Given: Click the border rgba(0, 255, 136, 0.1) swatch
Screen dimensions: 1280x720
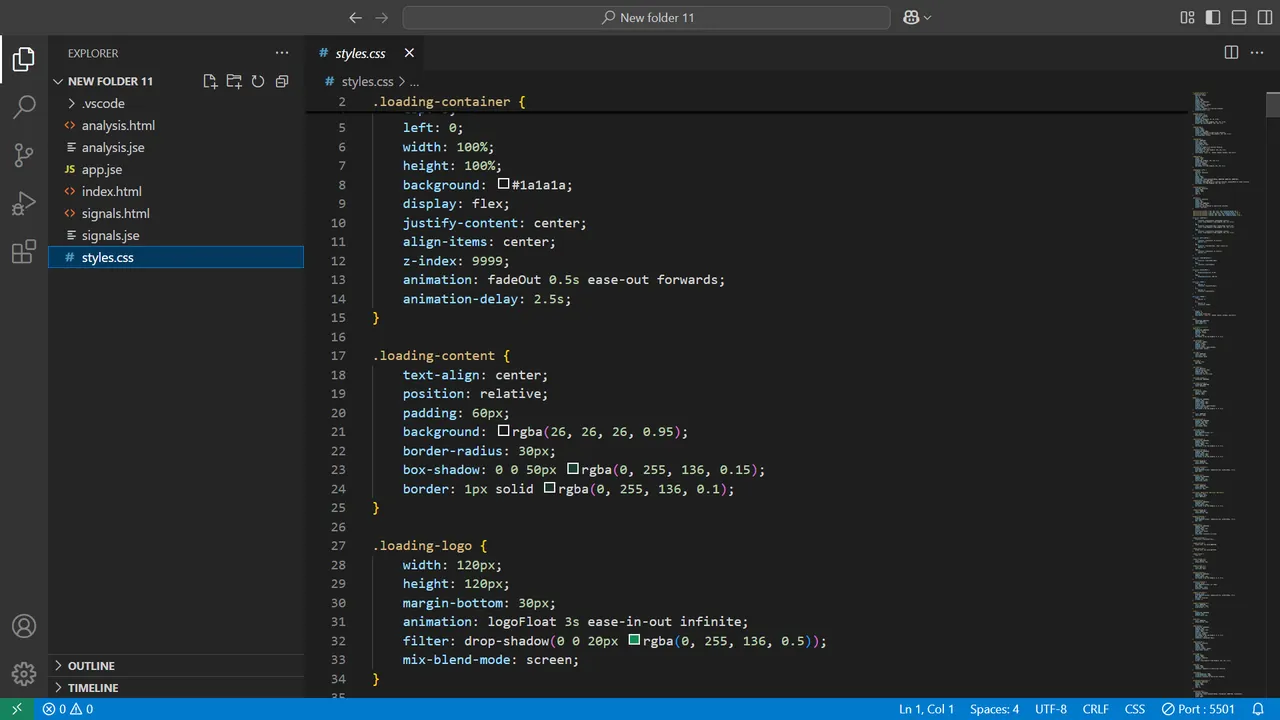Looking at the screenshot, I should [x=550, y=488].
